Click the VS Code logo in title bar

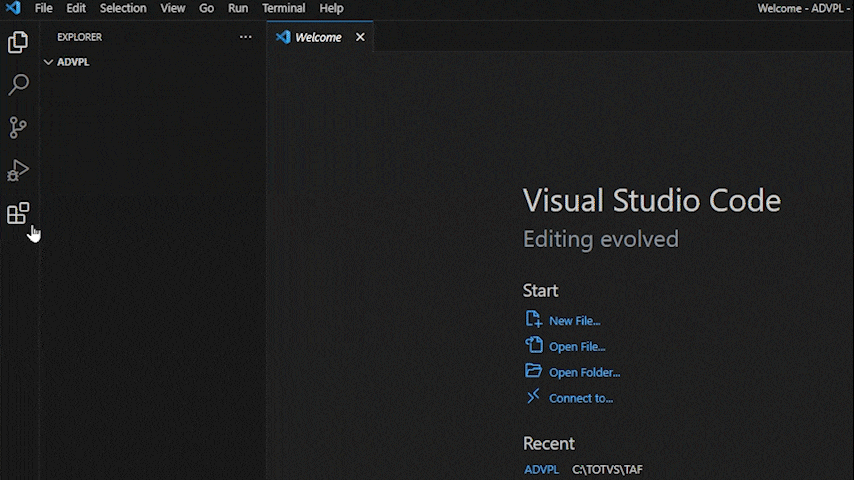[13, 8]
